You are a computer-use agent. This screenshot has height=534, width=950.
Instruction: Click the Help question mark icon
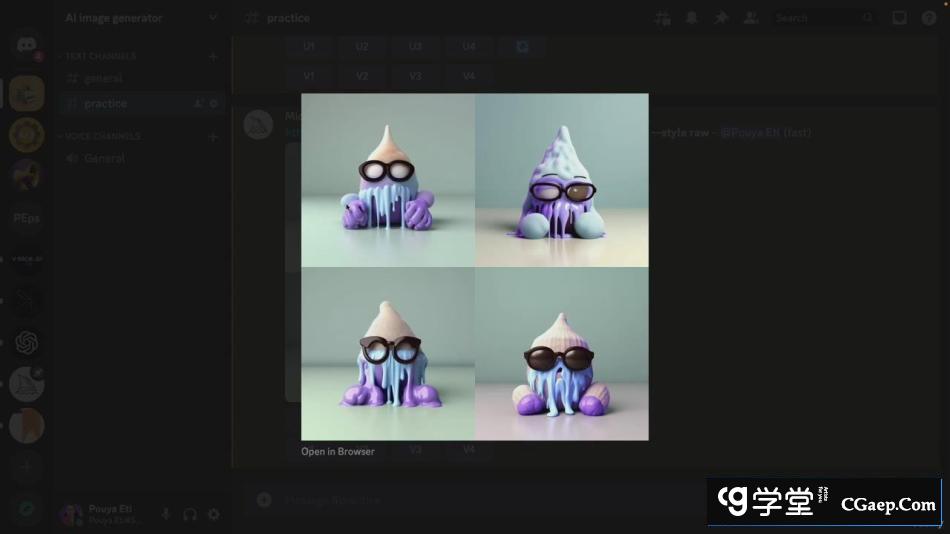[929, 18]
